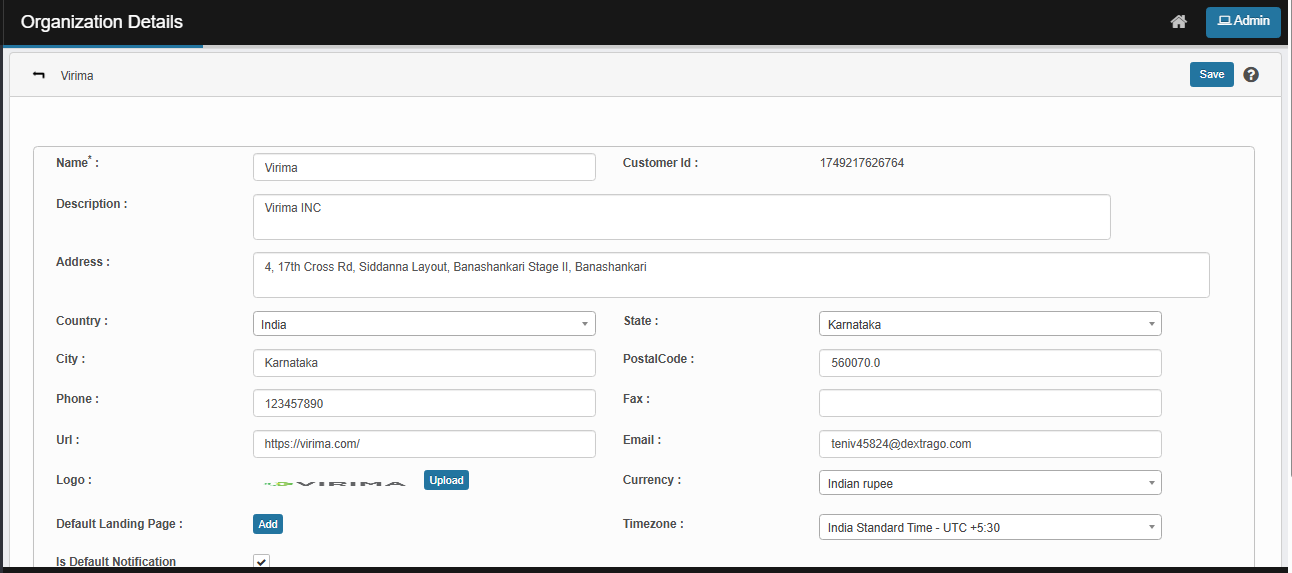Screen dimensions: 1292x573
Task: Select the Description text area
Action: (681, 217)
